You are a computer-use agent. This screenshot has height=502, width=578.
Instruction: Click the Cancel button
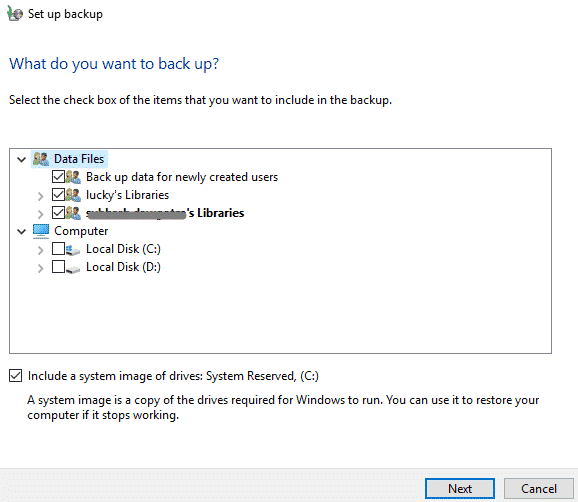[539, 488]
